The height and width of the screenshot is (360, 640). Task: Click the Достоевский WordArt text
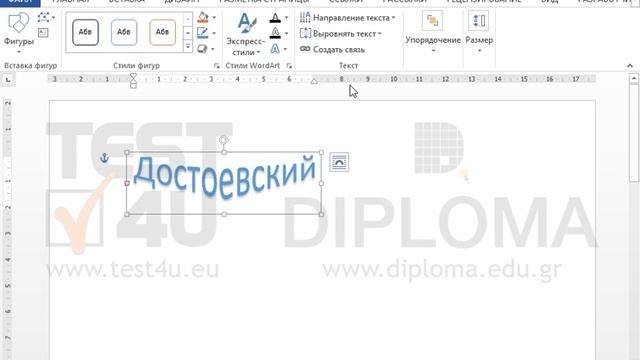click(x=224, y=179)
